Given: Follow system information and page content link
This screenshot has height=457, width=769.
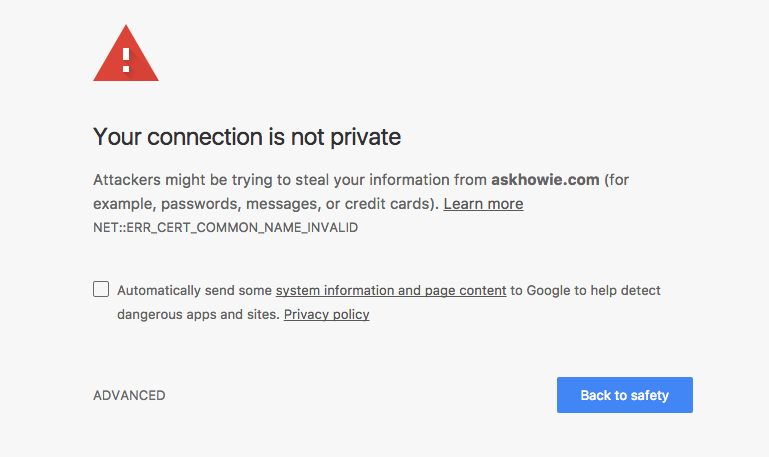Looking at the screenshot, I should coord(391,291).
